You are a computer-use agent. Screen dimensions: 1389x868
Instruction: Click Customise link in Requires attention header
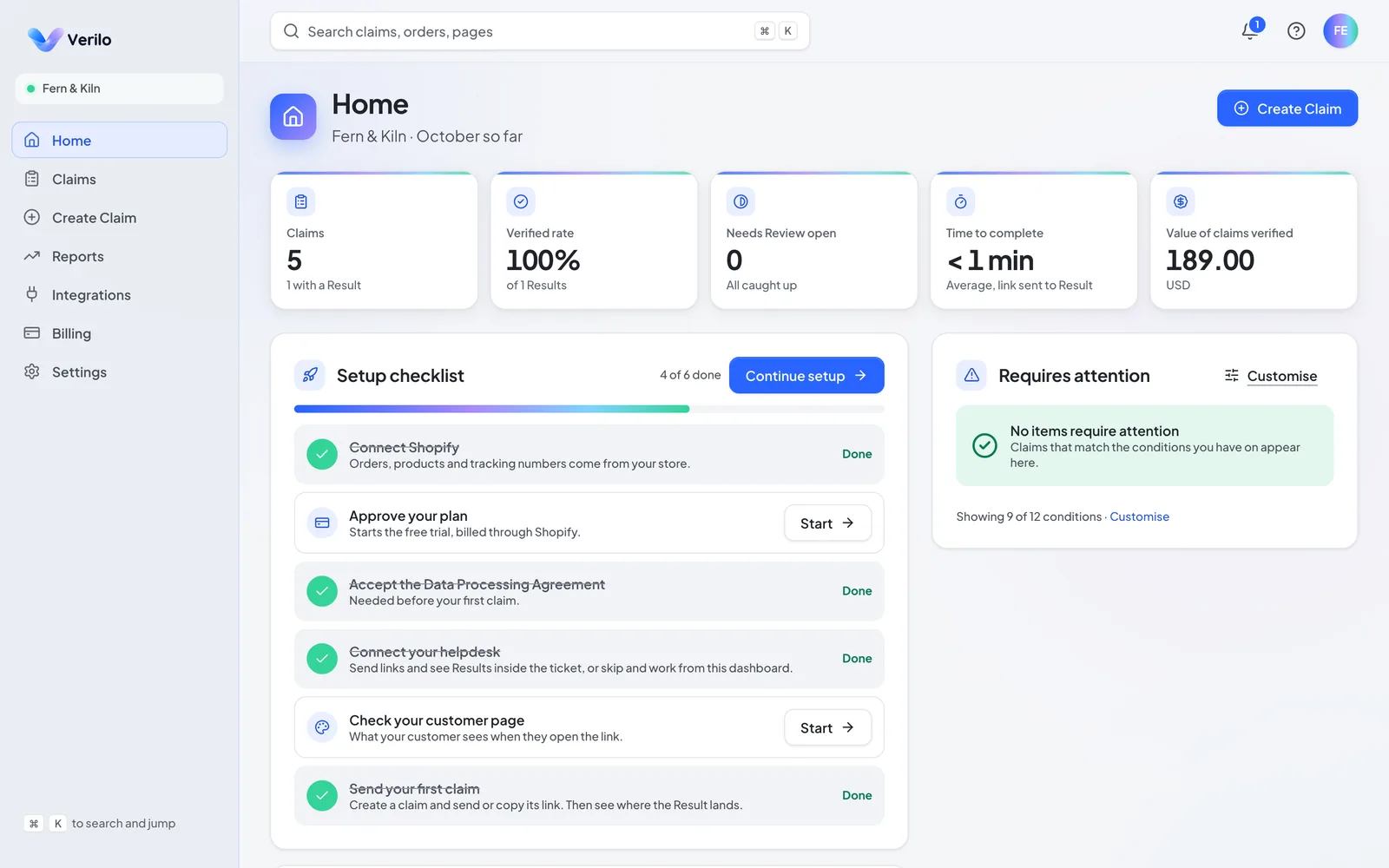pyautogui.click(x=1281, y=376)
